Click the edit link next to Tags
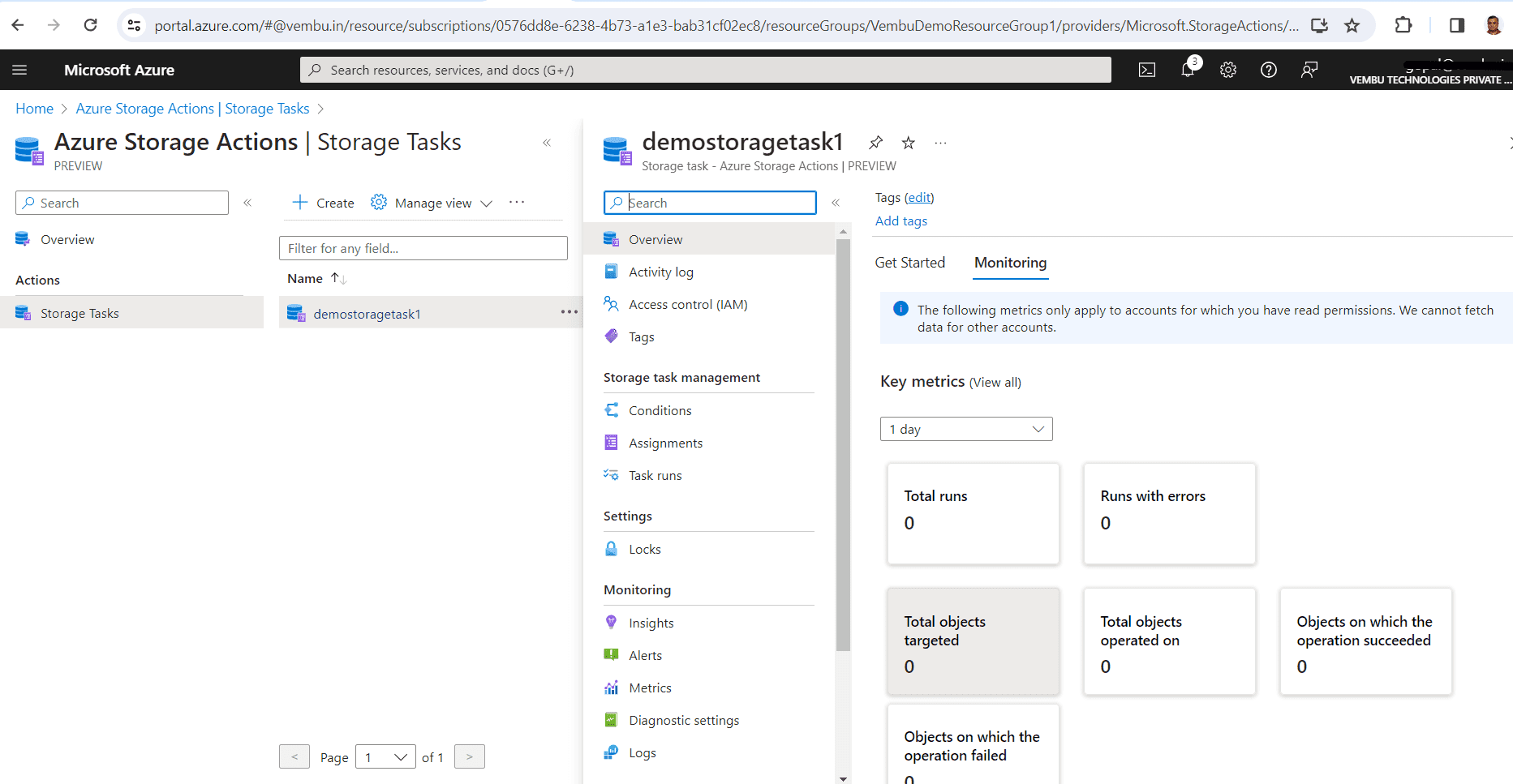The width and height of the screenshot is (1513, 784). (x=919, y=197)
